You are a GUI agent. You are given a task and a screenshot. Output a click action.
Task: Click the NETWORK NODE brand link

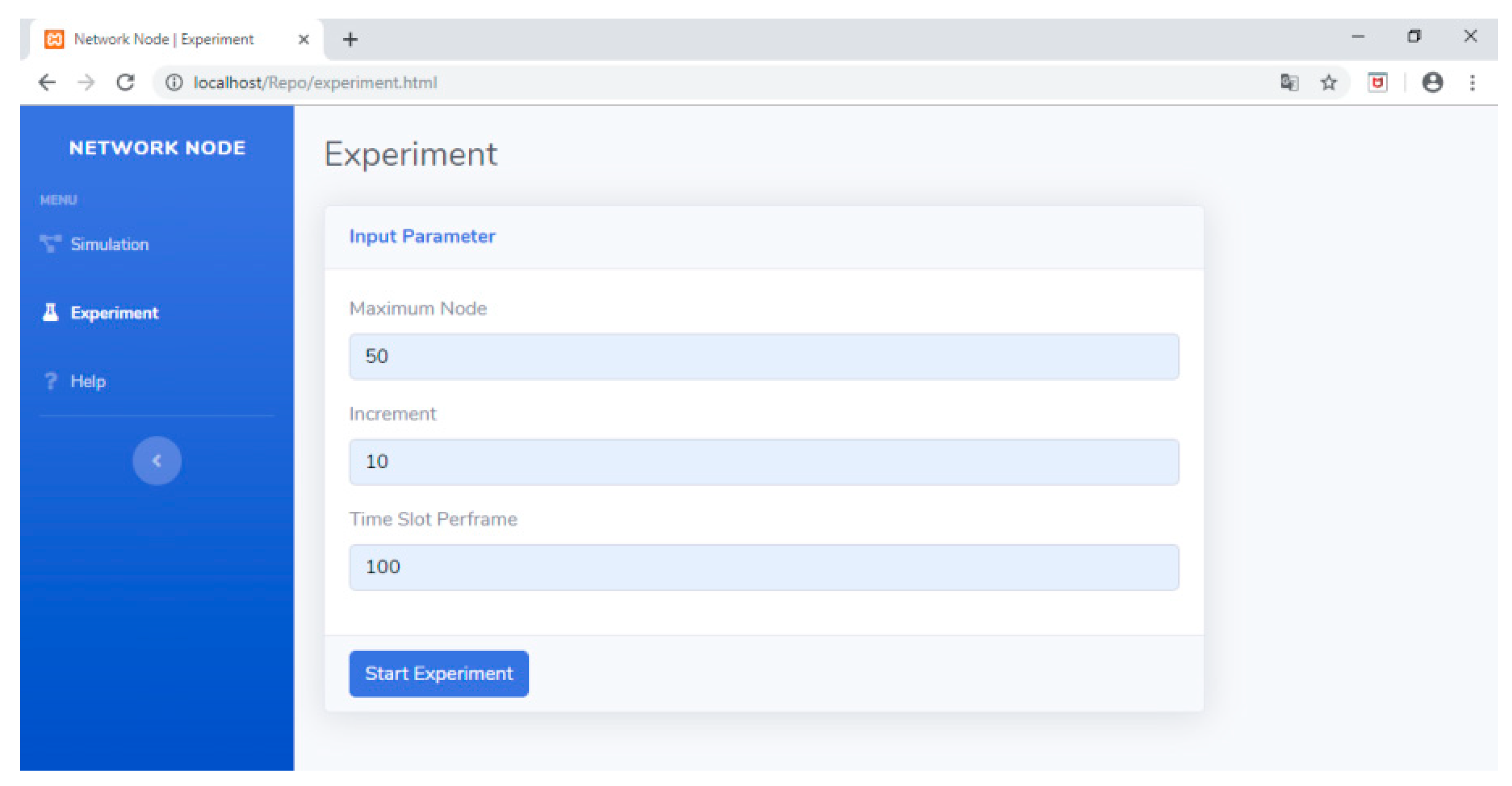[156, 148]
